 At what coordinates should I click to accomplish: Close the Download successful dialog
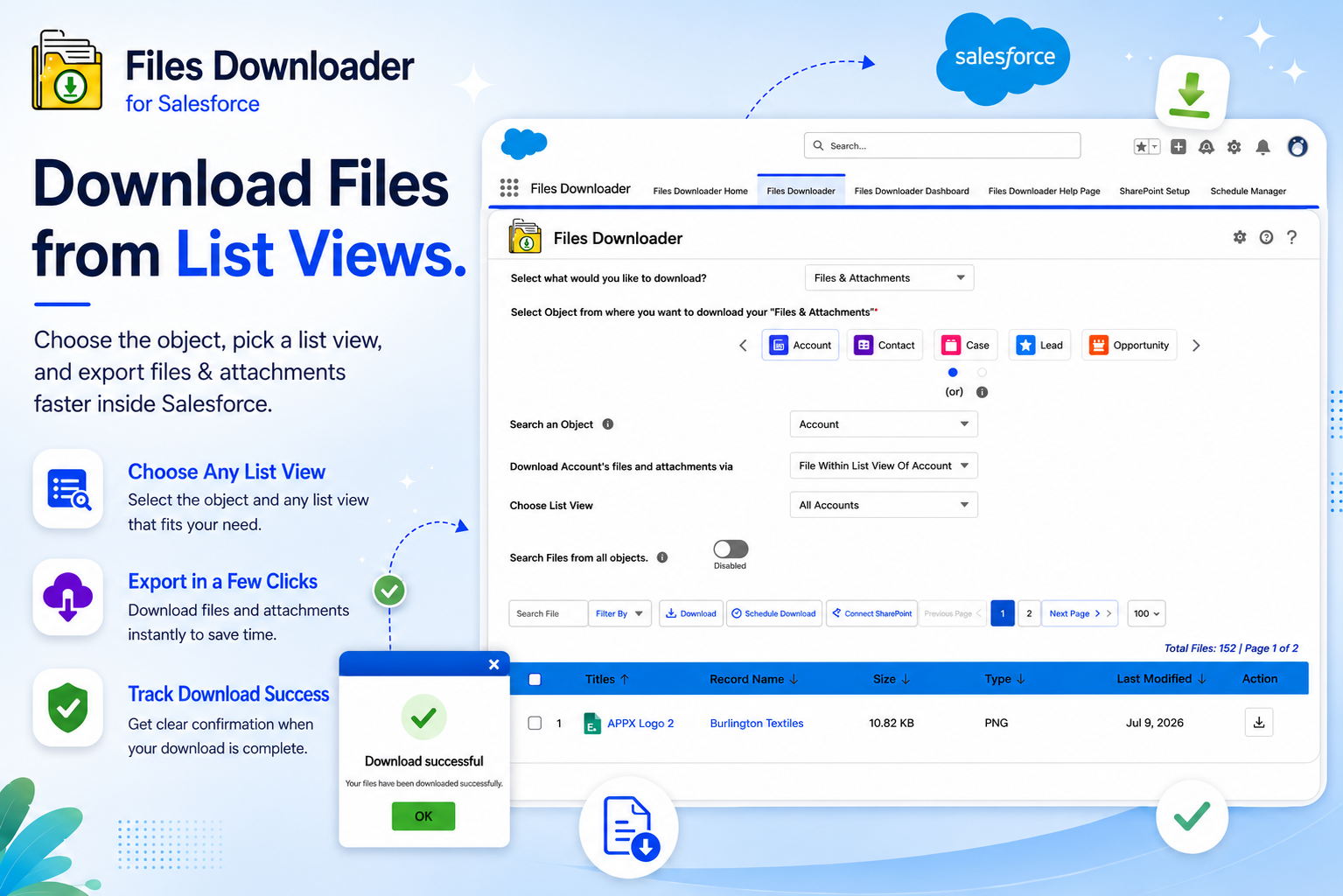493,664
